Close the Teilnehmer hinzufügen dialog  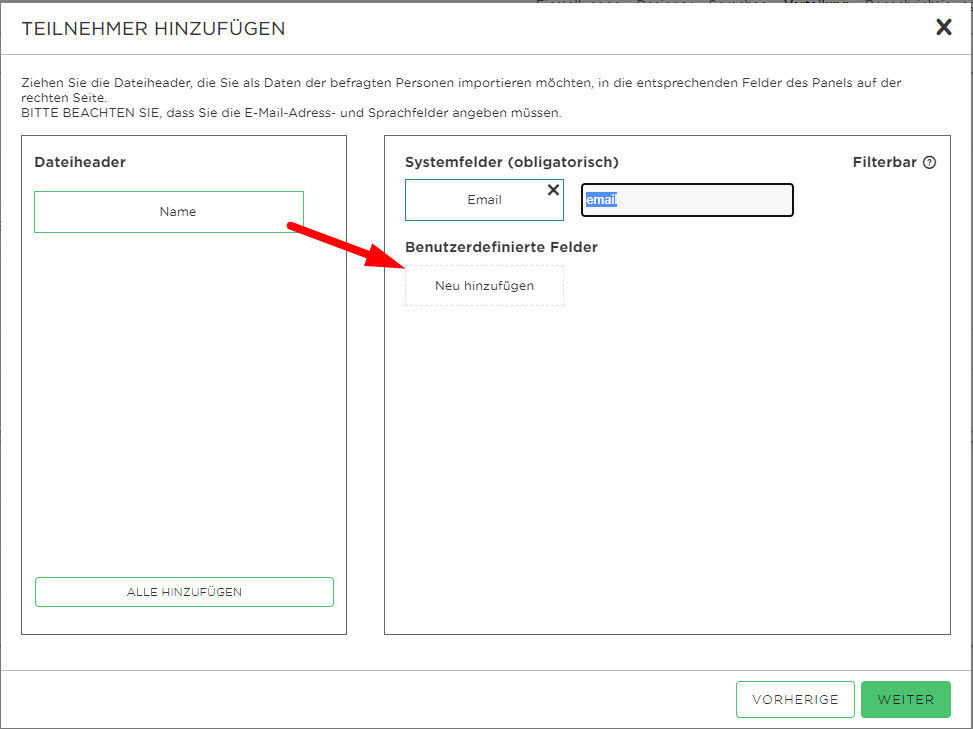pyautogui.click(x=943, y=27)
